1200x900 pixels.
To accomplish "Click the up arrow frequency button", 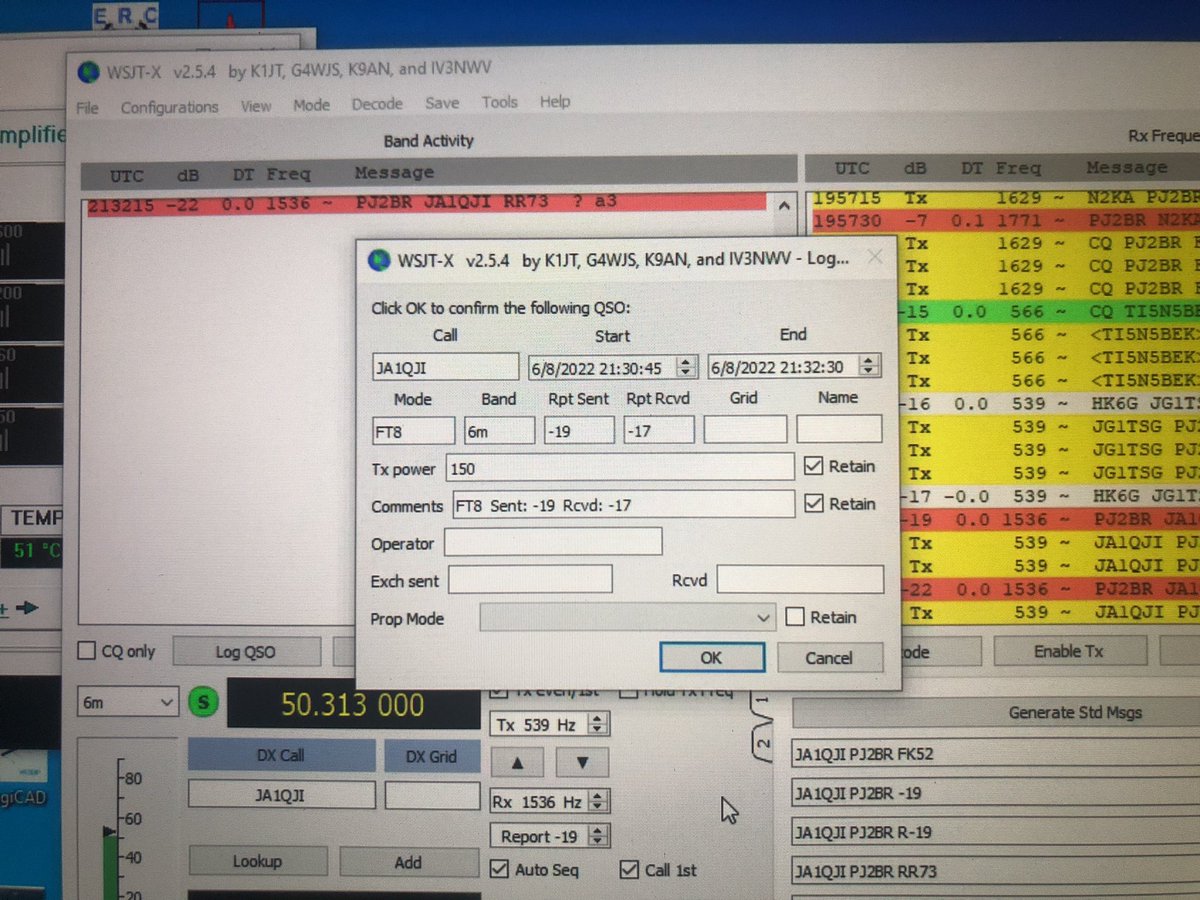I will [517, 762].
